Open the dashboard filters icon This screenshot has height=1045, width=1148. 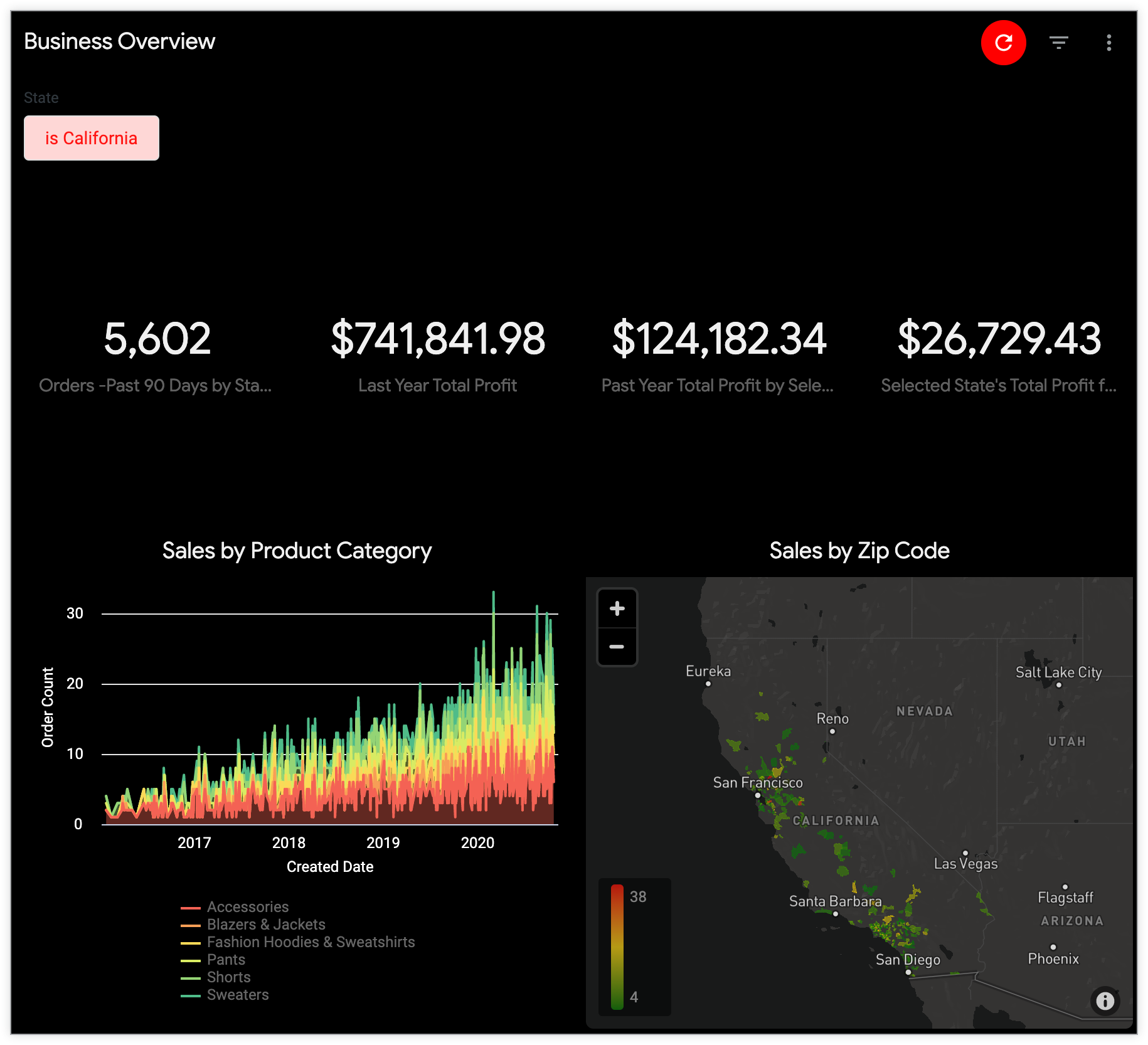click(1058, 43)
